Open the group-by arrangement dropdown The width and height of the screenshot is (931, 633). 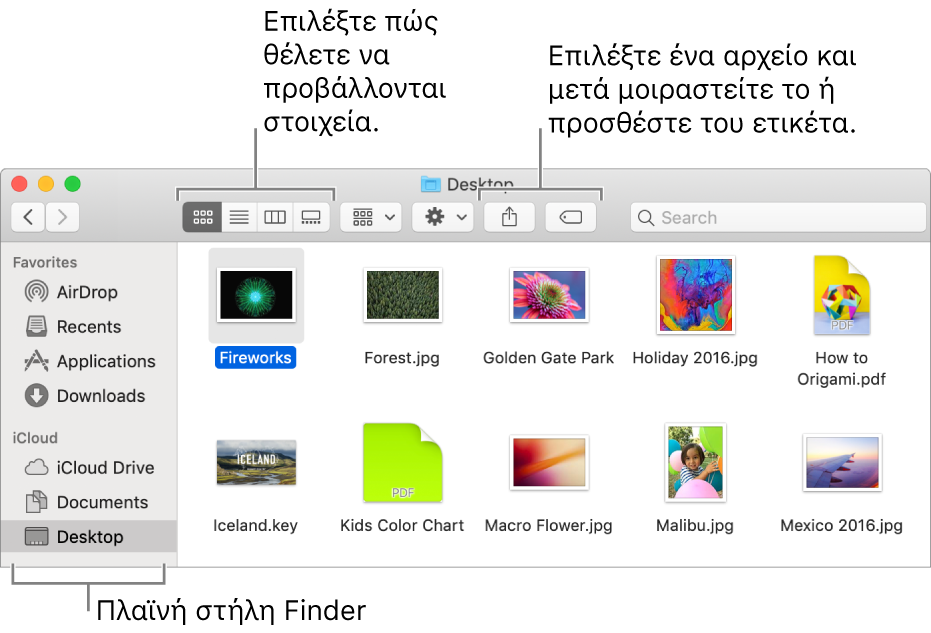pos(371,217)
